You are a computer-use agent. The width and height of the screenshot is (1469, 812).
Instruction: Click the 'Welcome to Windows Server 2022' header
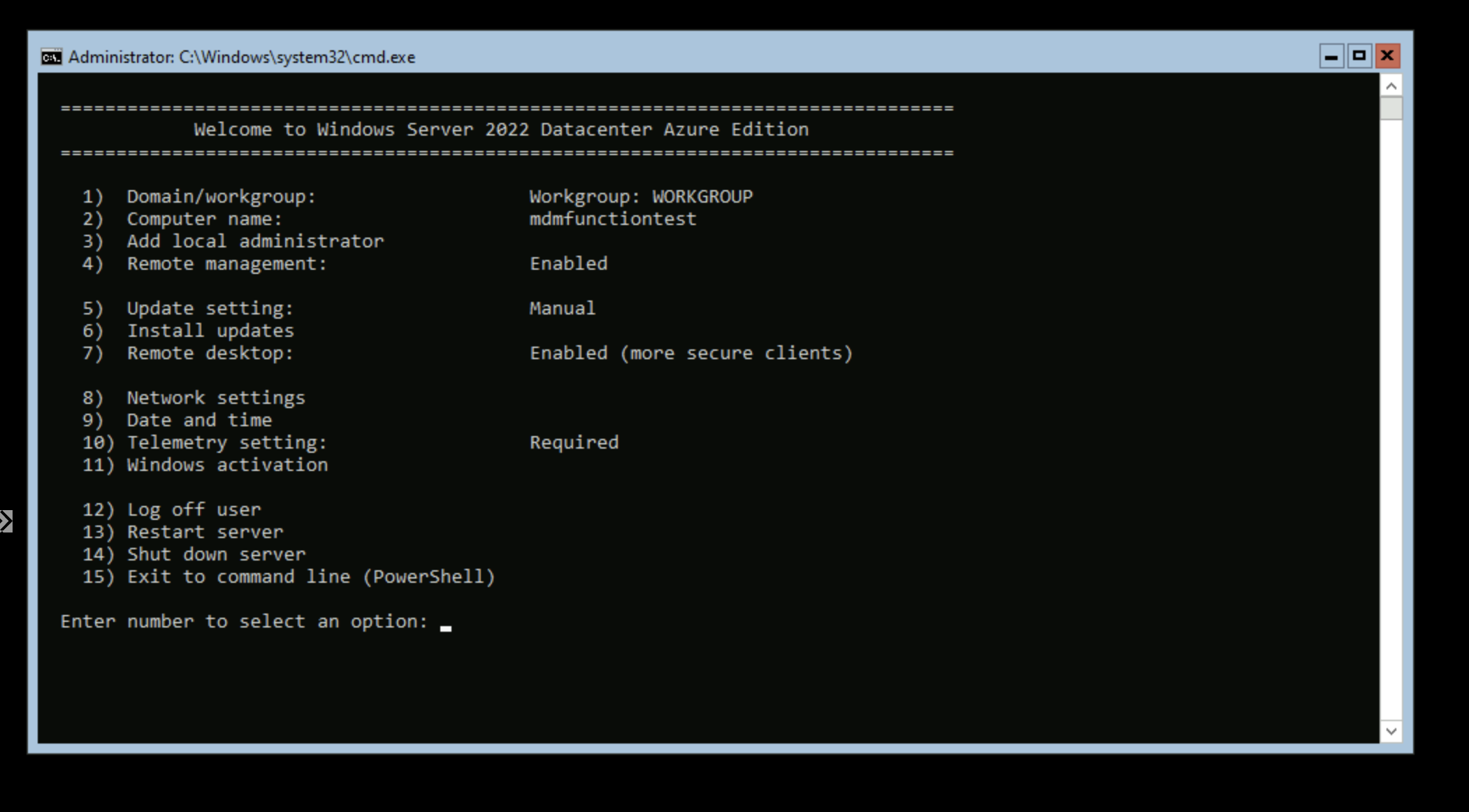501,129
